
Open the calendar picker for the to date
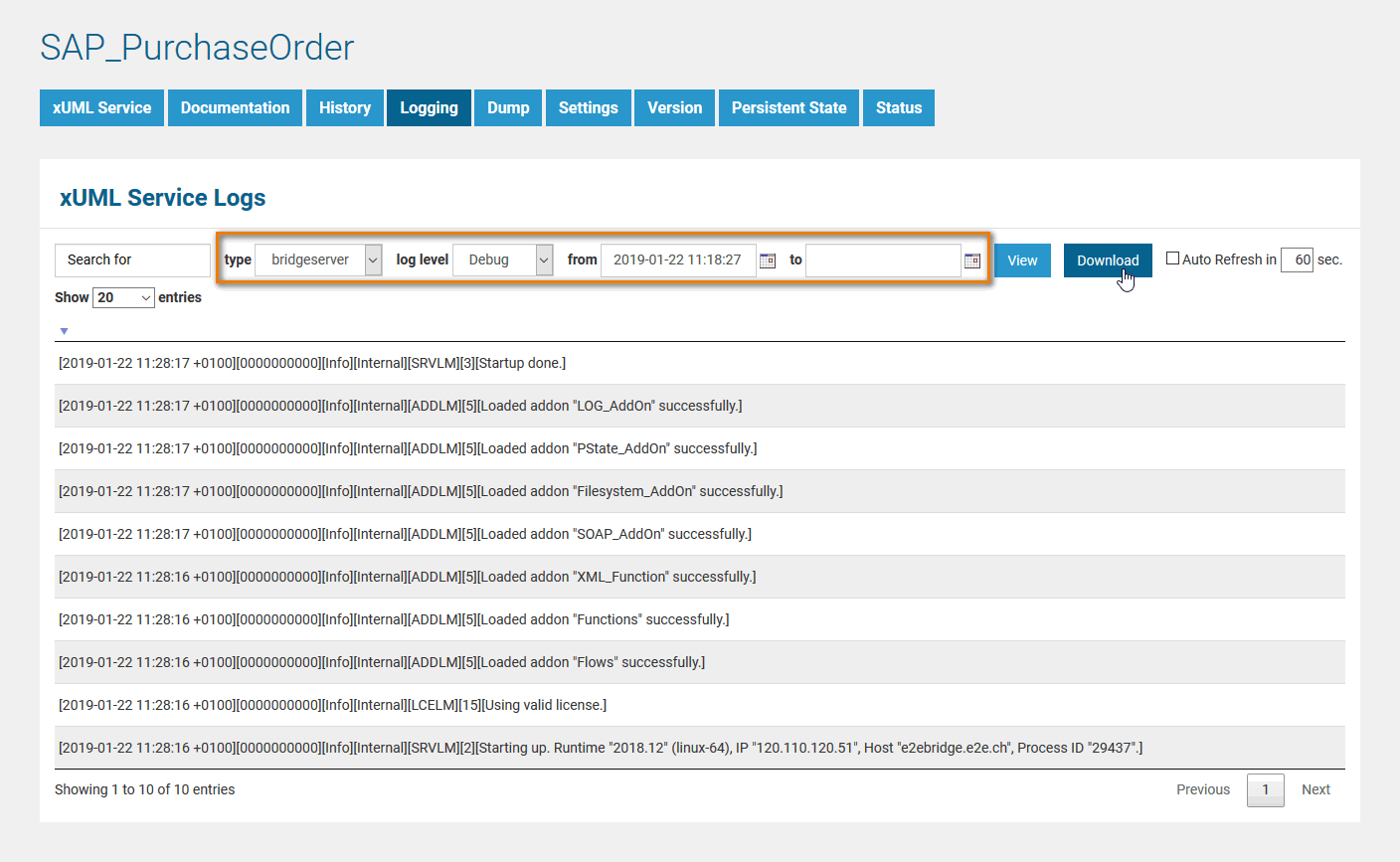point(971,259)
